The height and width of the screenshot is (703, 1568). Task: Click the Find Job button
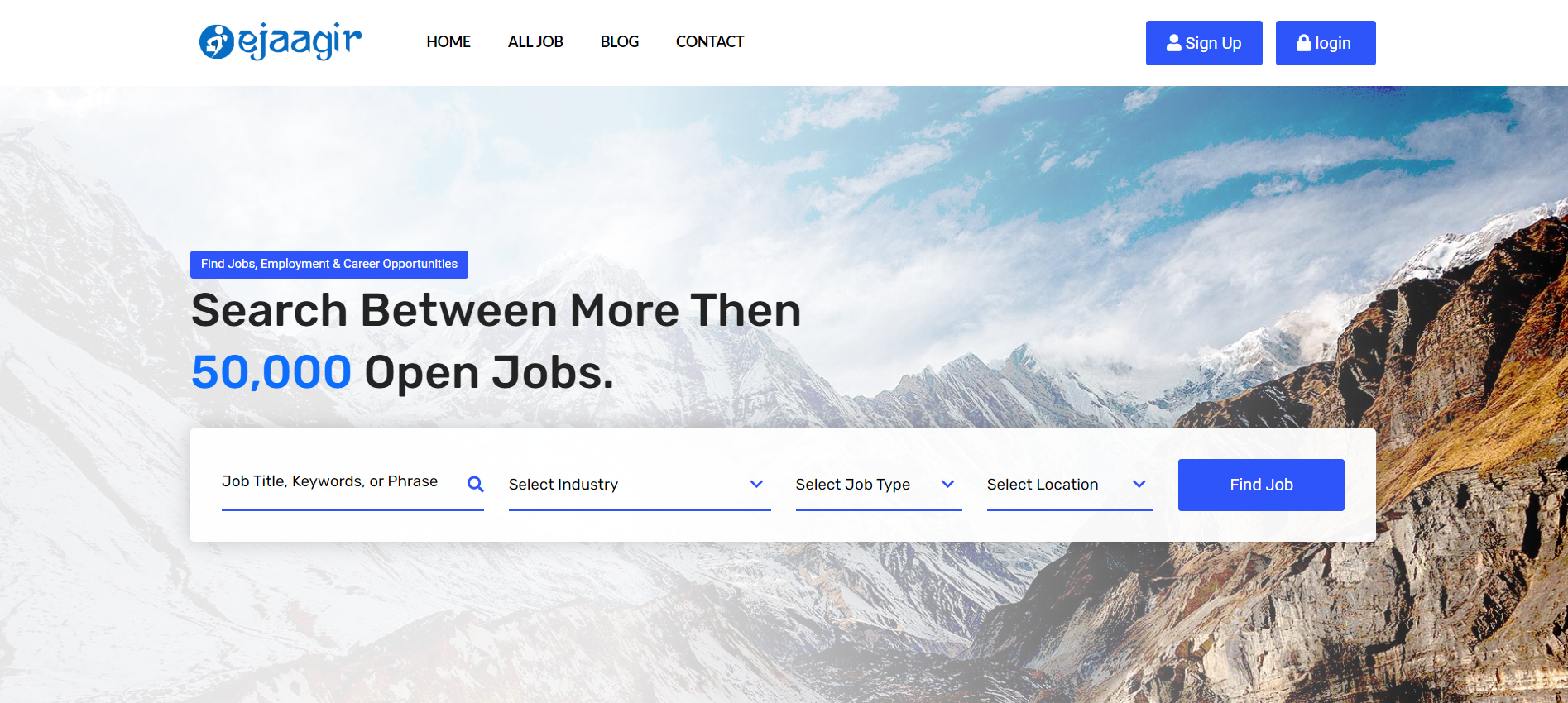click(x=1261, y=485)
